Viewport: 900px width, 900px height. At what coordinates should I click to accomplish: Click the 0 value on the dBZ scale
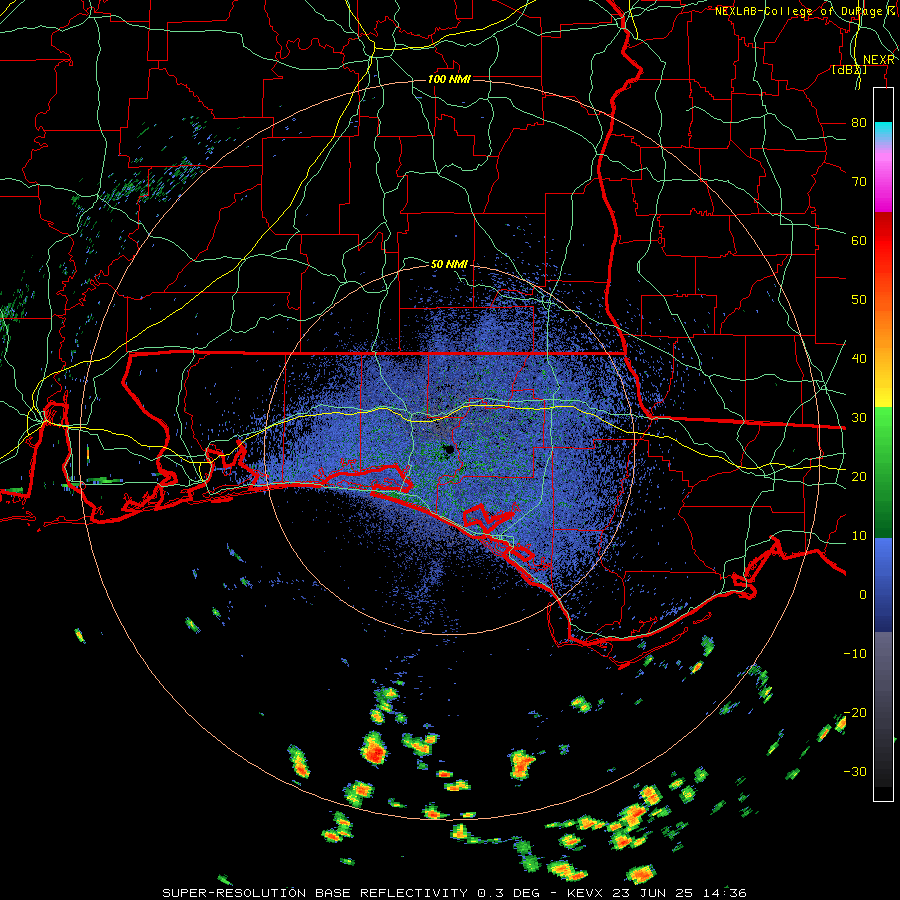863,595
